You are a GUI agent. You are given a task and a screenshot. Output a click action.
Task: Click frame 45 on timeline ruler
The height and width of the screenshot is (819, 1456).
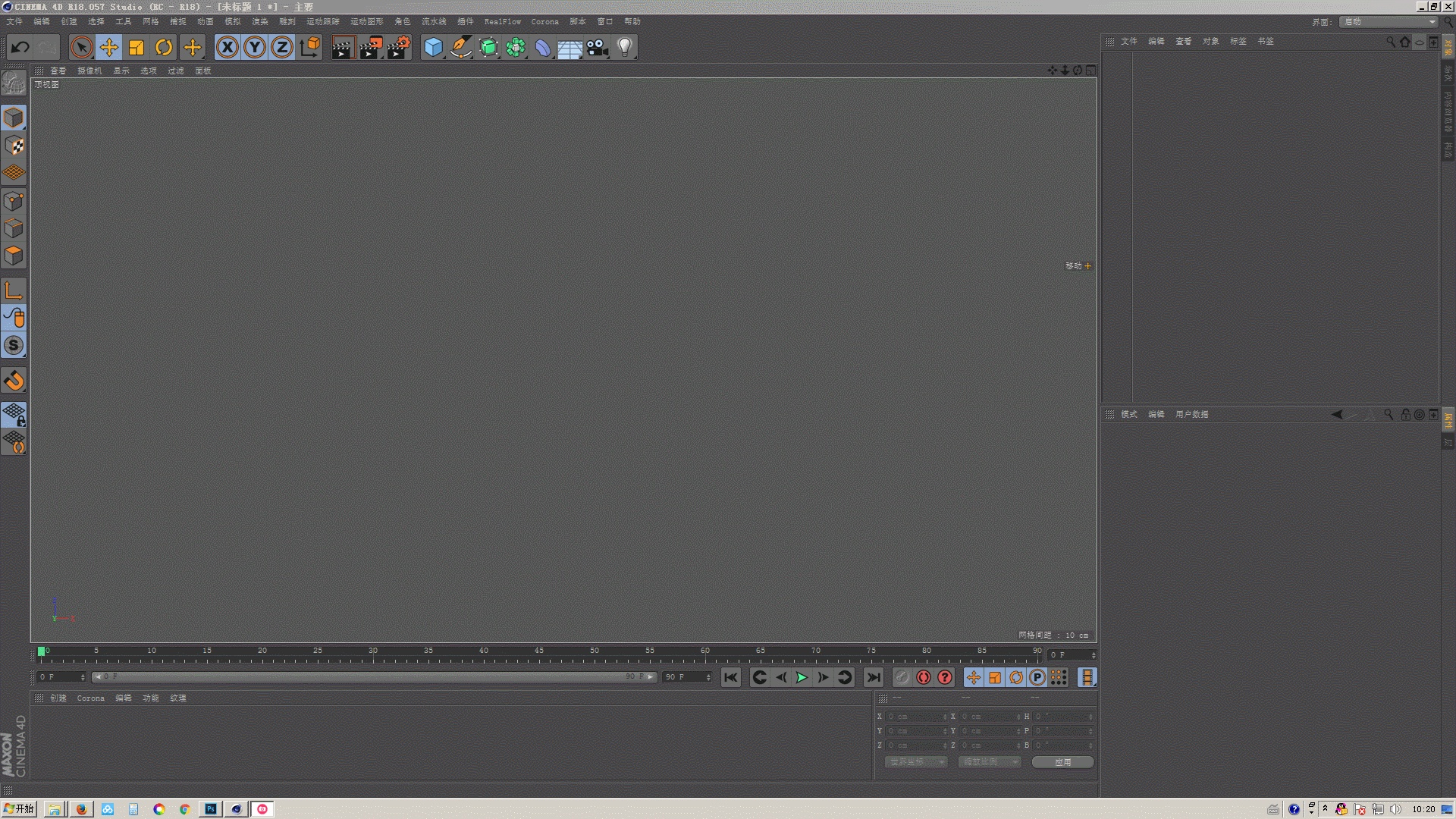coord(539,657)
